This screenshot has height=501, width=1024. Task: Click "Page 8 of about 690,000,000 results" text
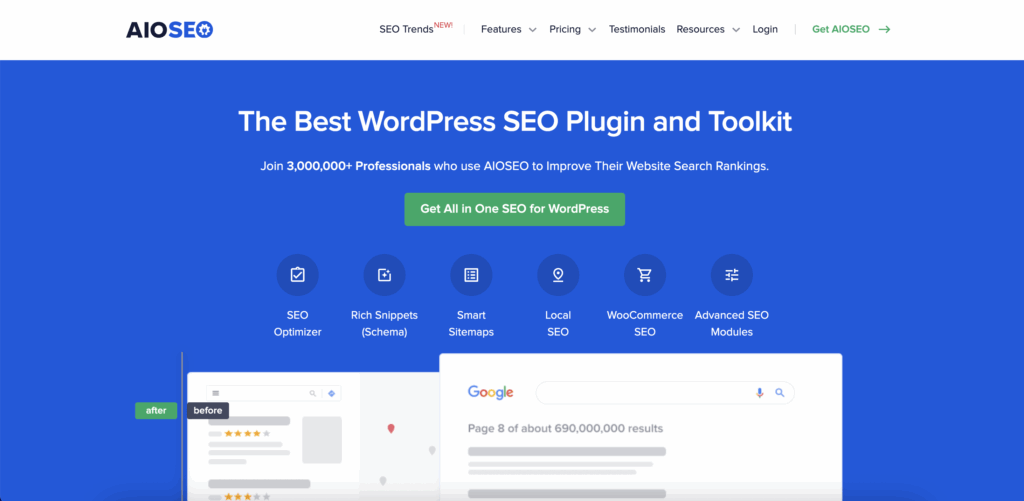566,428
